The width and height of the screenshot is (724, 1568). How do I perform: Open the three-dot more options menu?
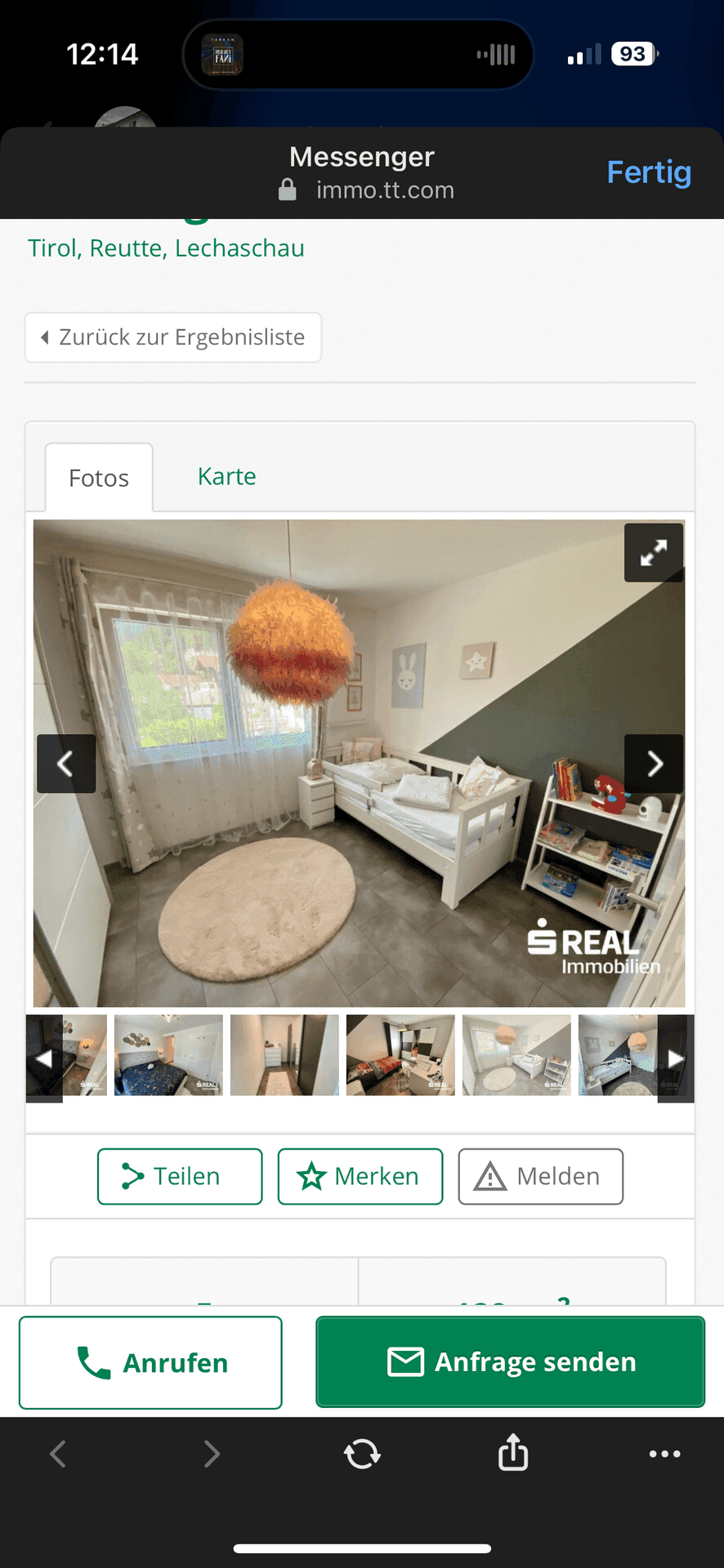click(x=664, y=1454)
